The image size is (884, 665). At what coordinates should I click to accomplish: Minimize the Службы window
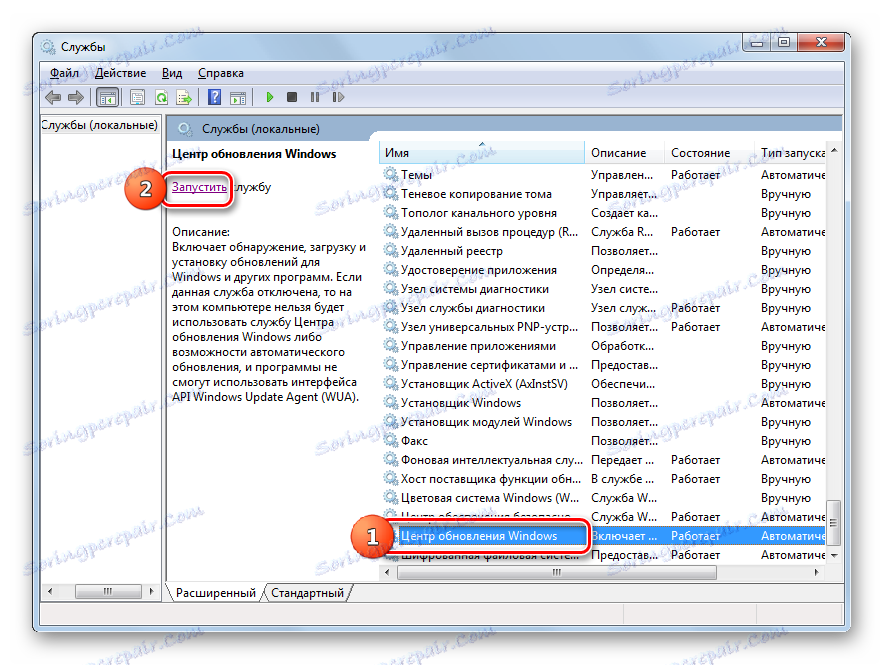click(757, 42)
